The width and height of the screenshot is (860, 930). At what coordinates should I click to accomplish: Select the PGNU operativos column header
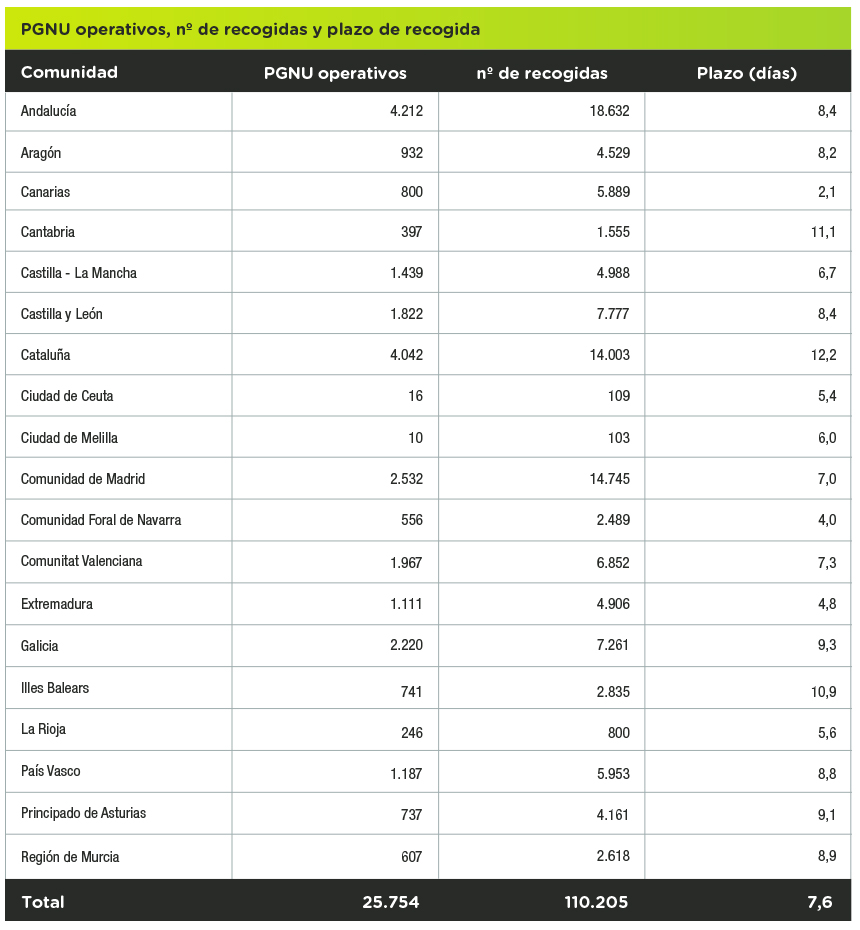[x=335, y=74]
